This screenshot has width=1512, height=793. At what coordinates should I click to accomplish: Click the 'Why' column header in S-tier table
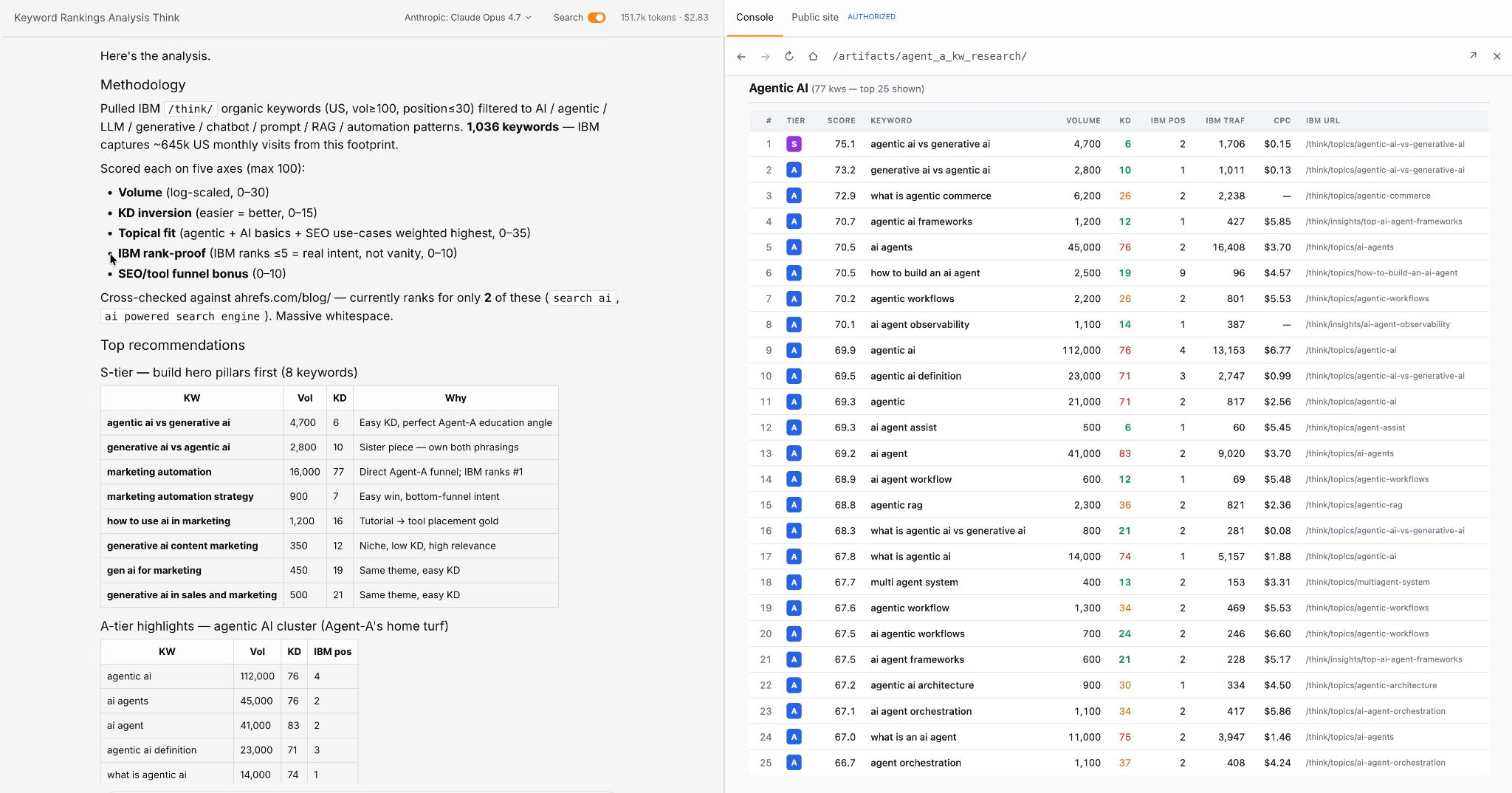(x=456, y=398)
